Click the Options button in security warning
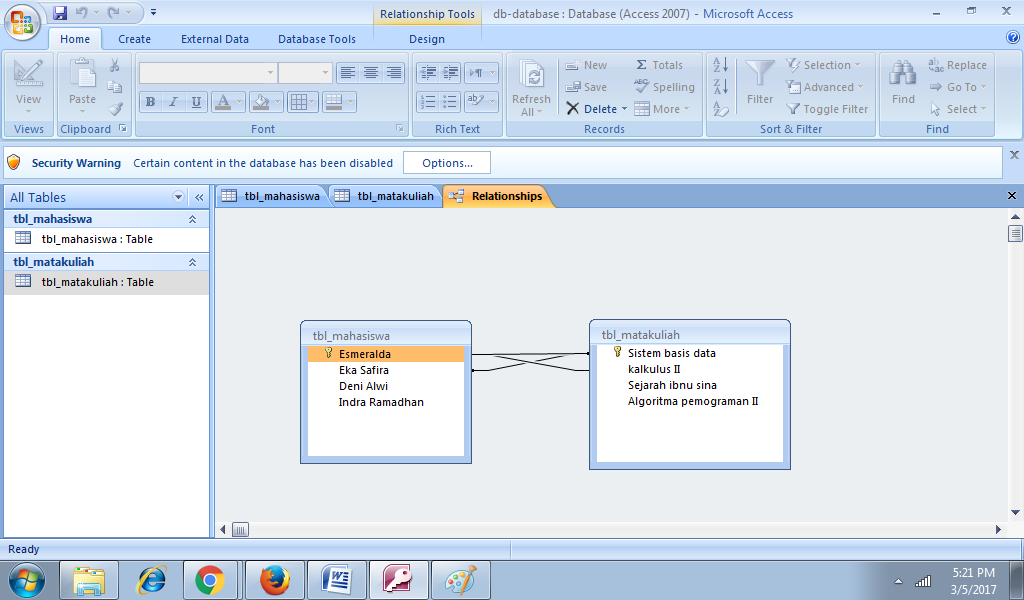Viewport: 1024px width, 600px height. click(x=446, y=162)
